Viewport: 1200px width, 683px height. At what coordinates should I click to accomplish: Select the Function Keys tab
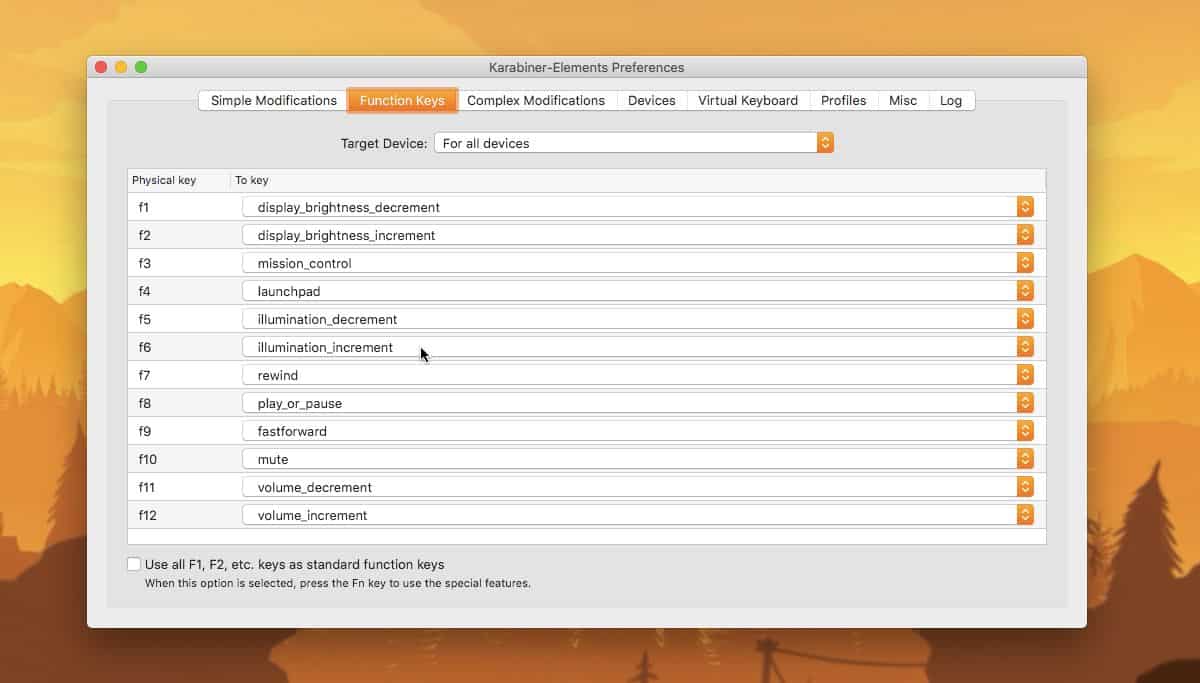click(402, 100)
